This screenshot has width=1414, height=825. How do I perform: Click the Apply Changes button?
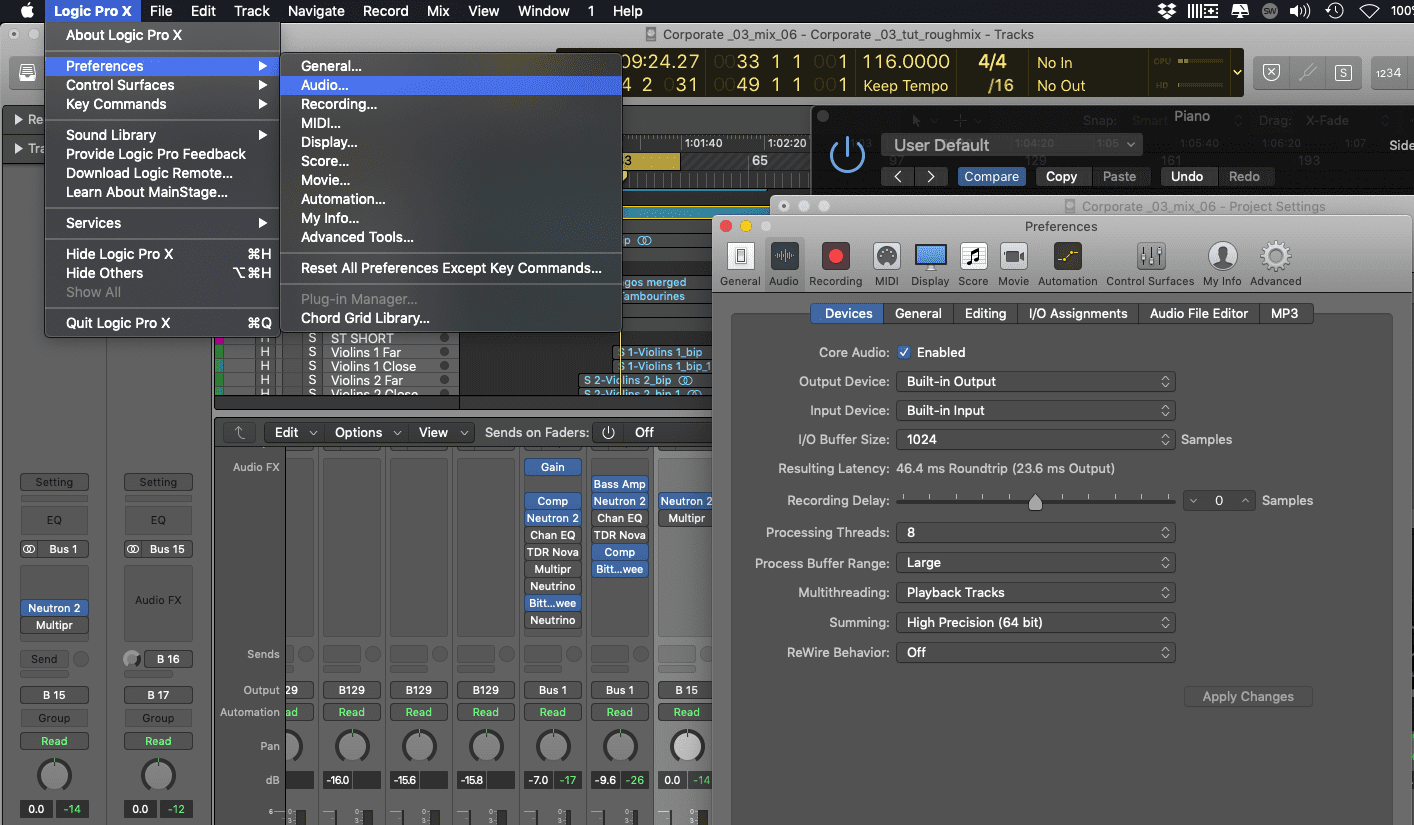tap(1248, 697)
